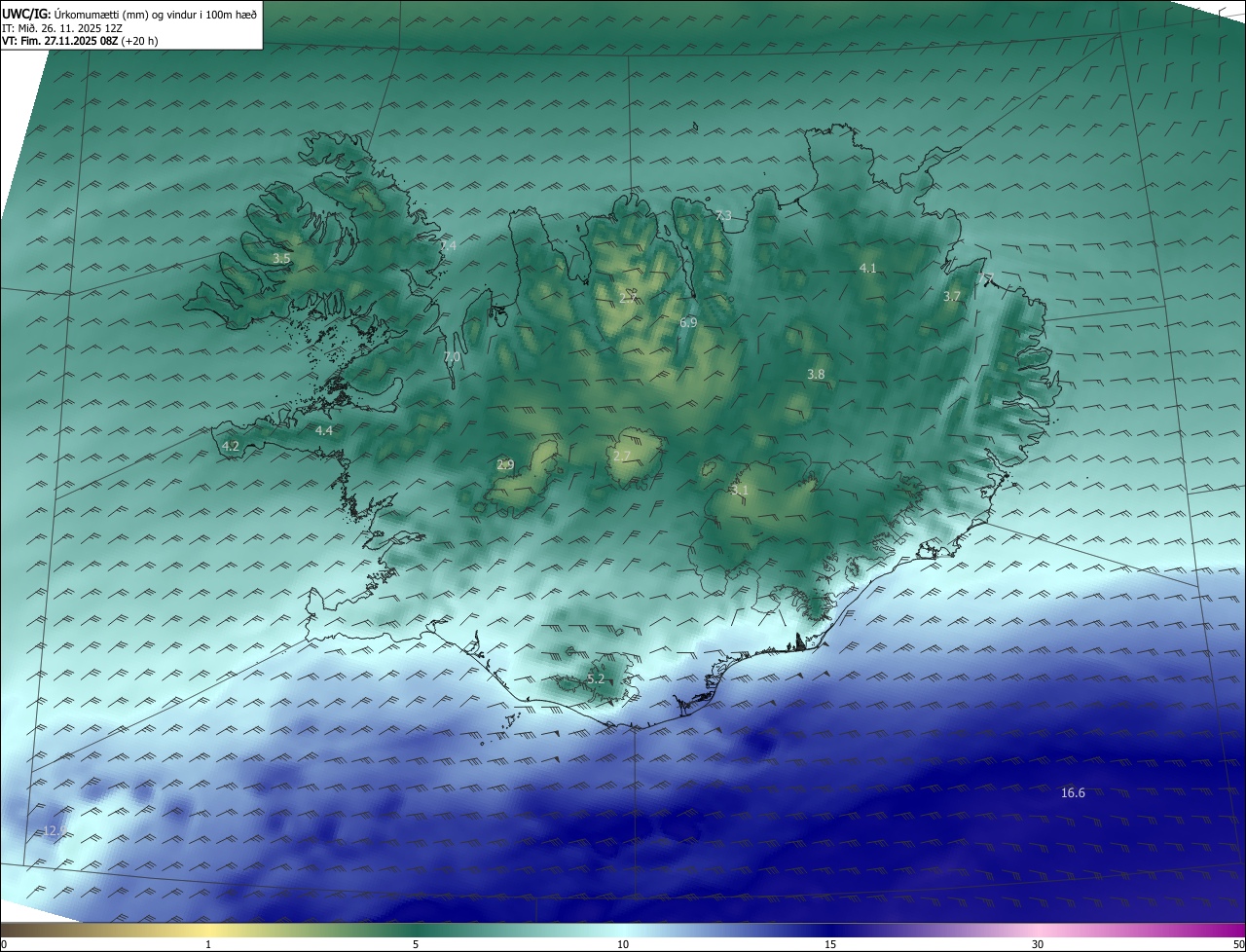The width and height of the screenshot is (1246, 952).
Task: Click the 50 tick on the color scale
Action: coord(1238,944)
